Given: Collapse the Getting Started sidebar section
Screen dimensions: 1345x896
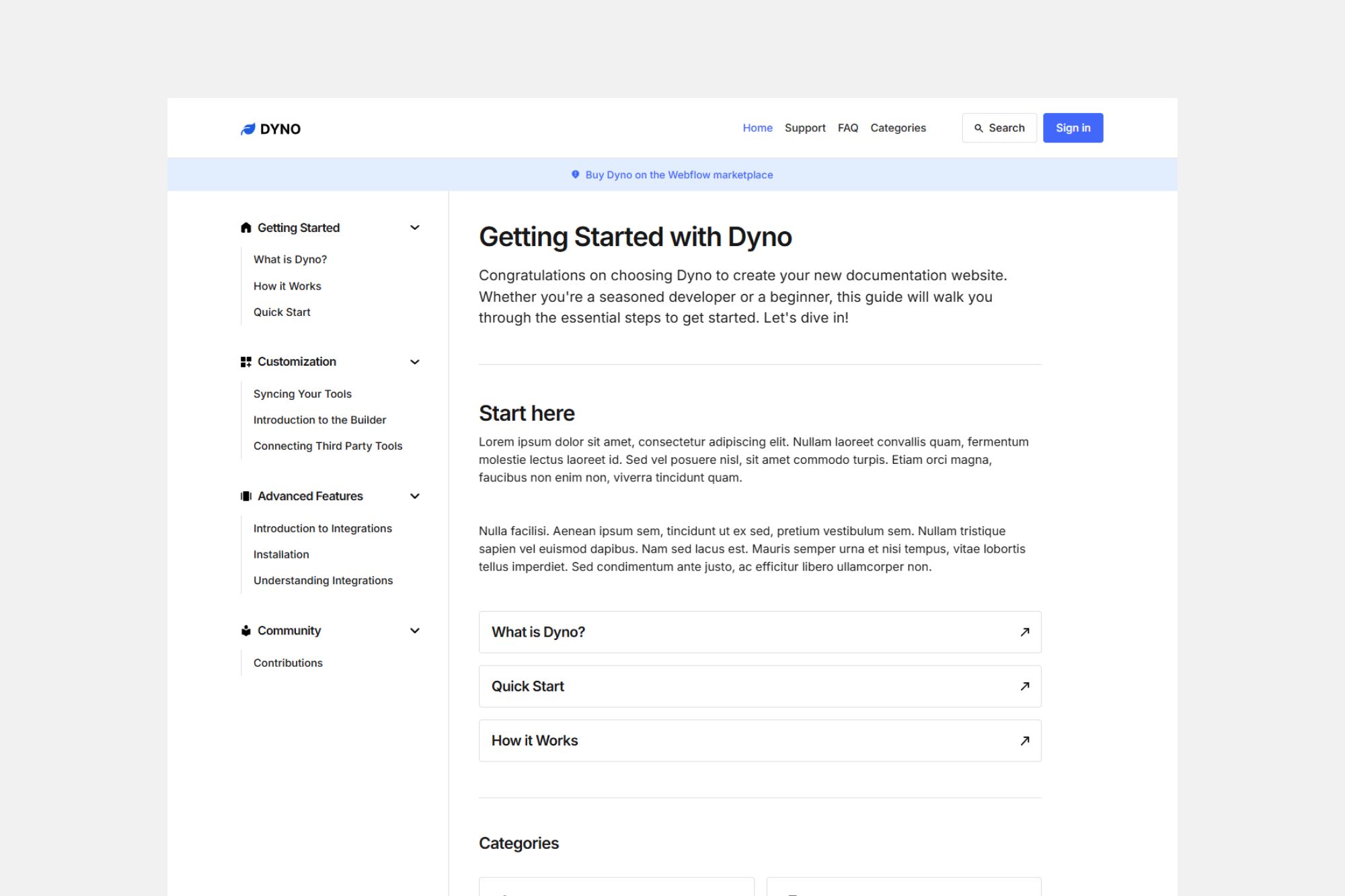Looking at the screenshot, I should [x=415, y=228].
